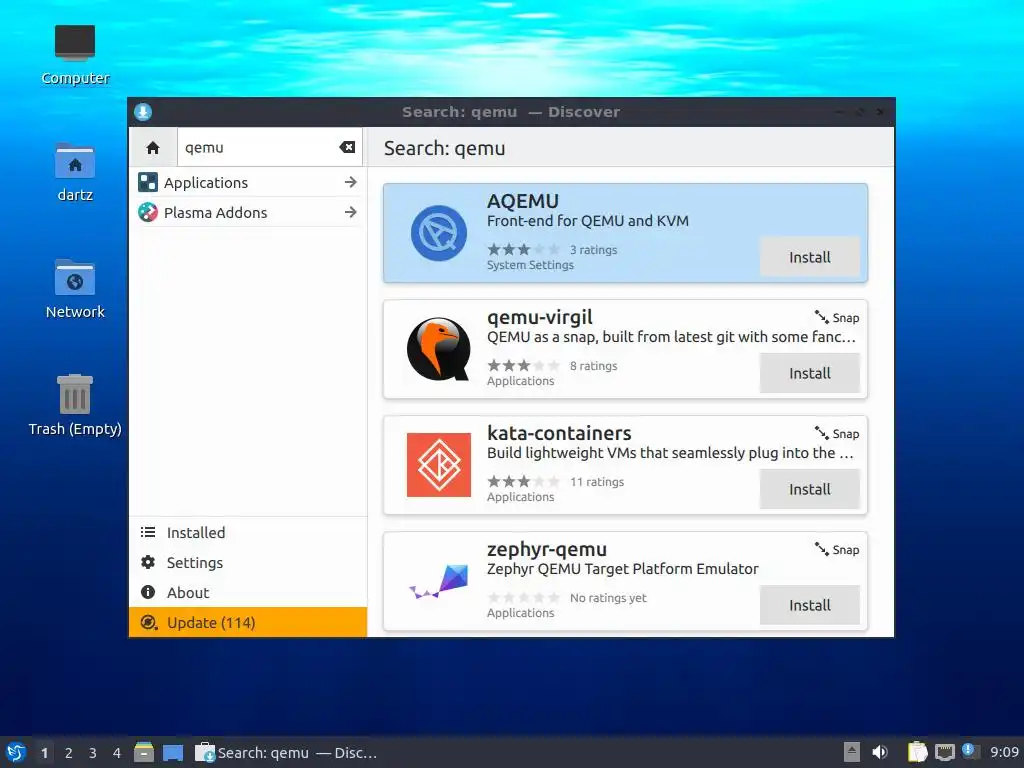1024x768 pixels.
Task: Open qemu-virgil title text
Action: pyautogui.click(x=540, y=317)
